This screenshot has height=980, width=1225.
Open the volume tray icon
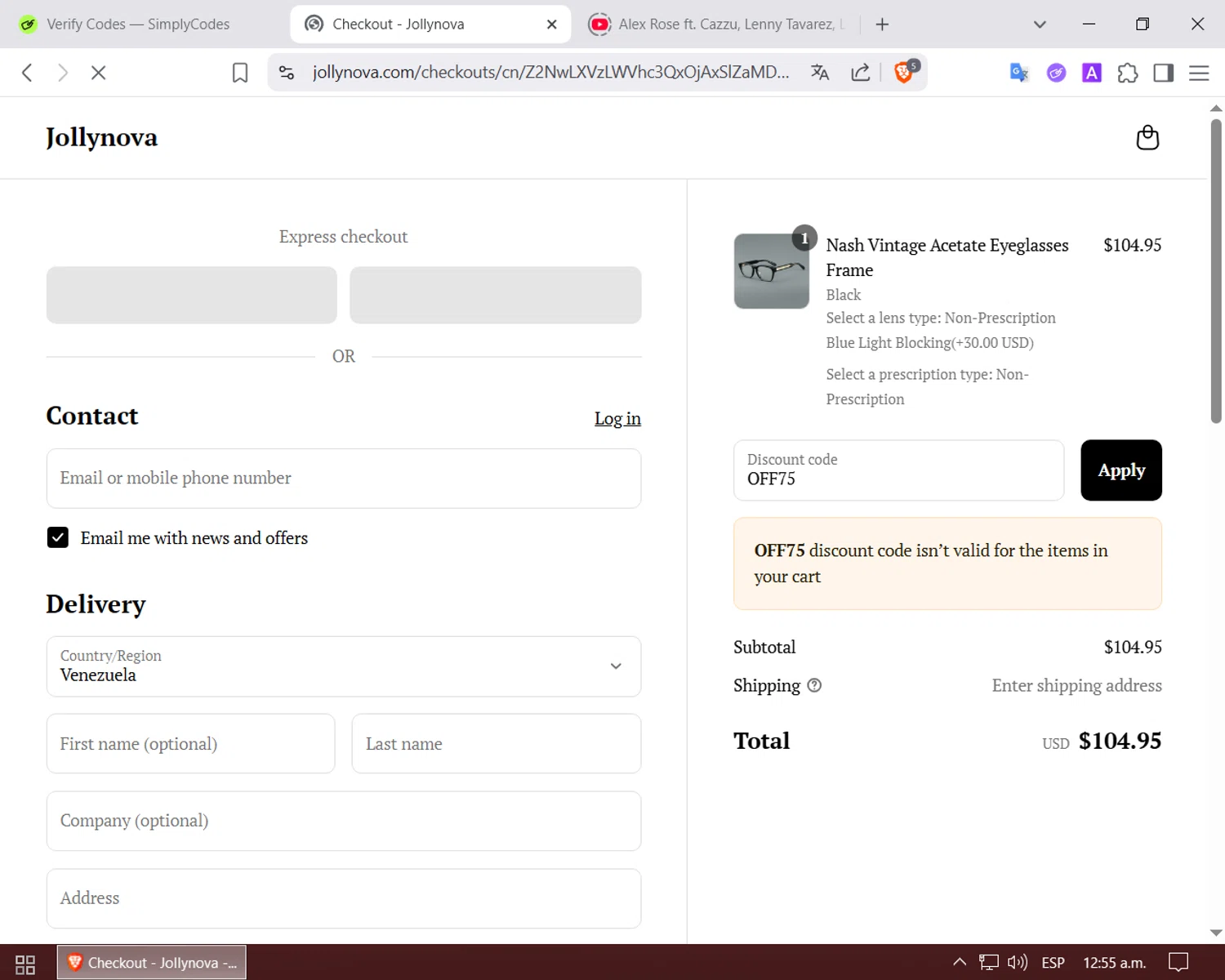(1018, 962)
